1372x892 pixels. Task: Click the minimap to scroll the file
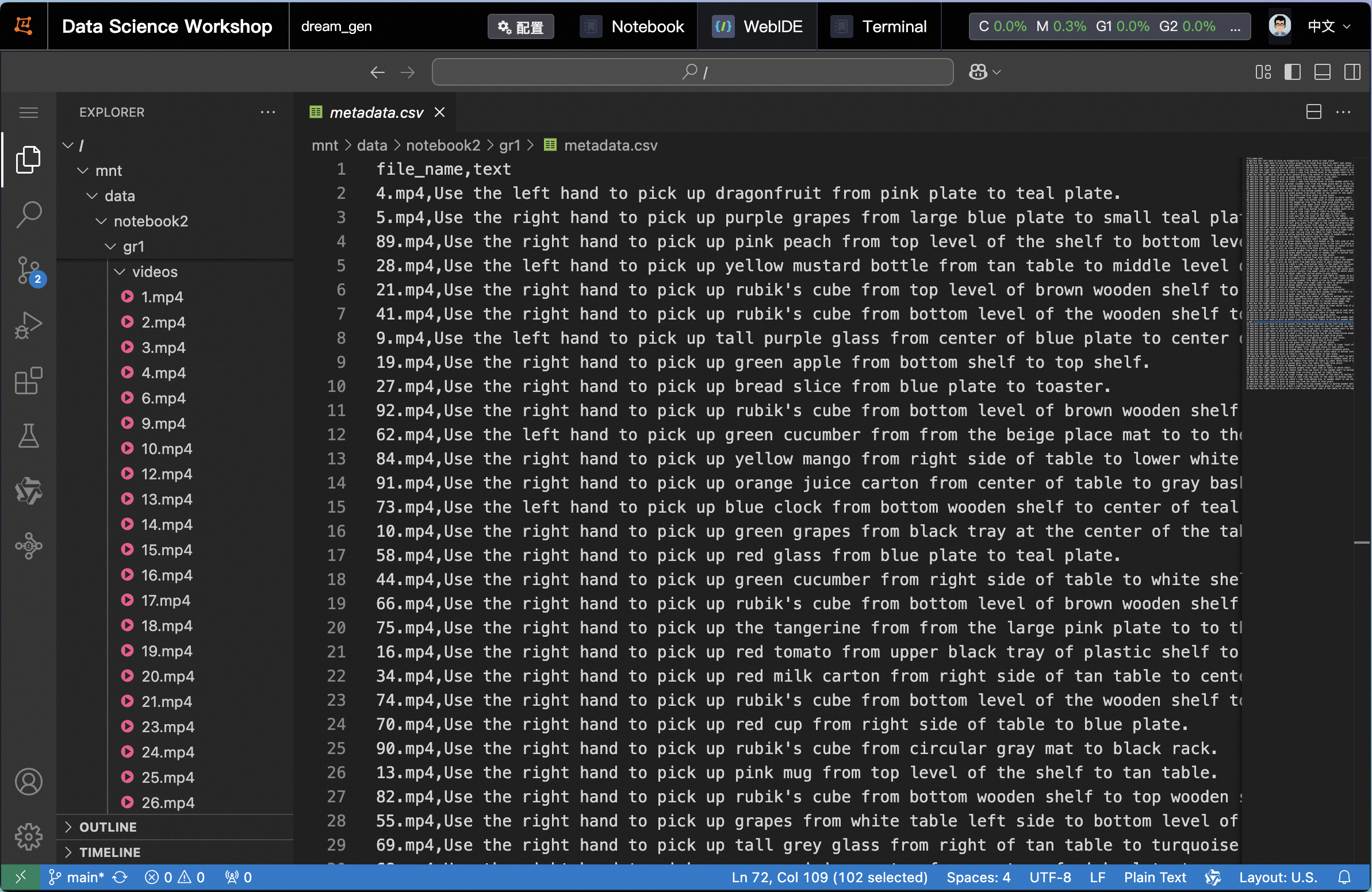pos(1299,271)
